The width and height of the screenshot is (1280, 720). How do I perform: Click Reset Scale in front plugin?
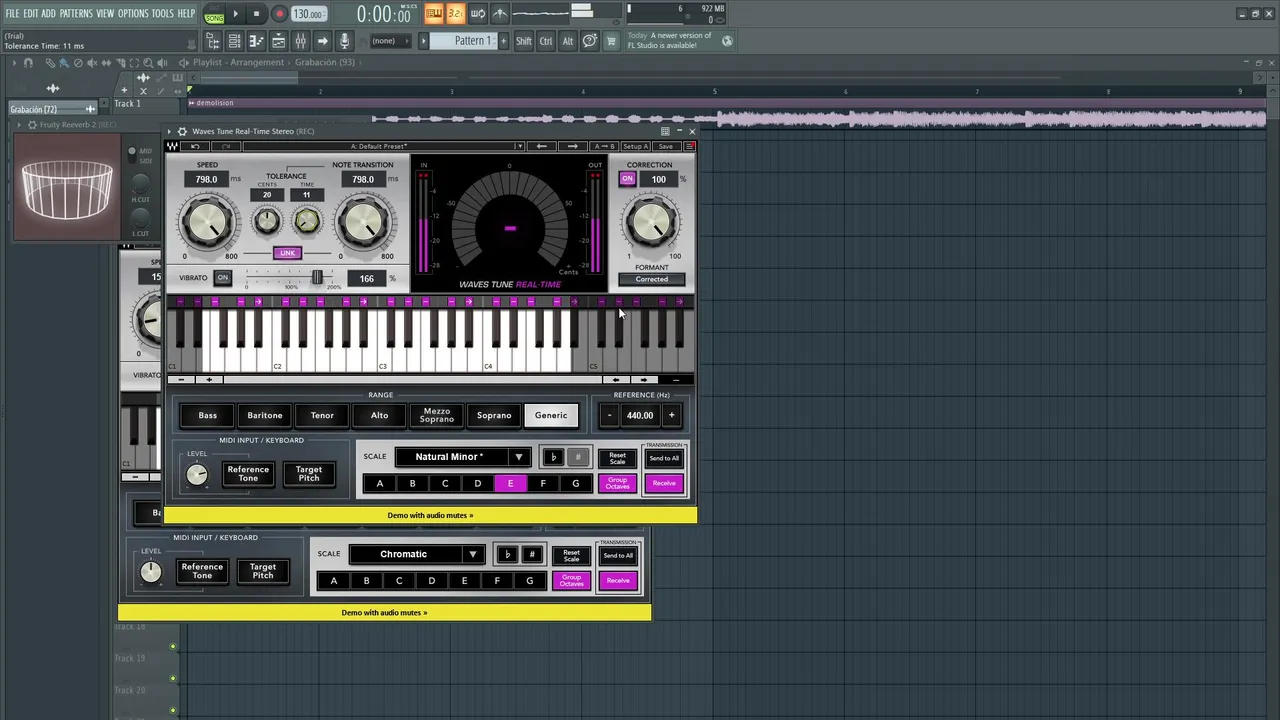[x=617, y=458]
